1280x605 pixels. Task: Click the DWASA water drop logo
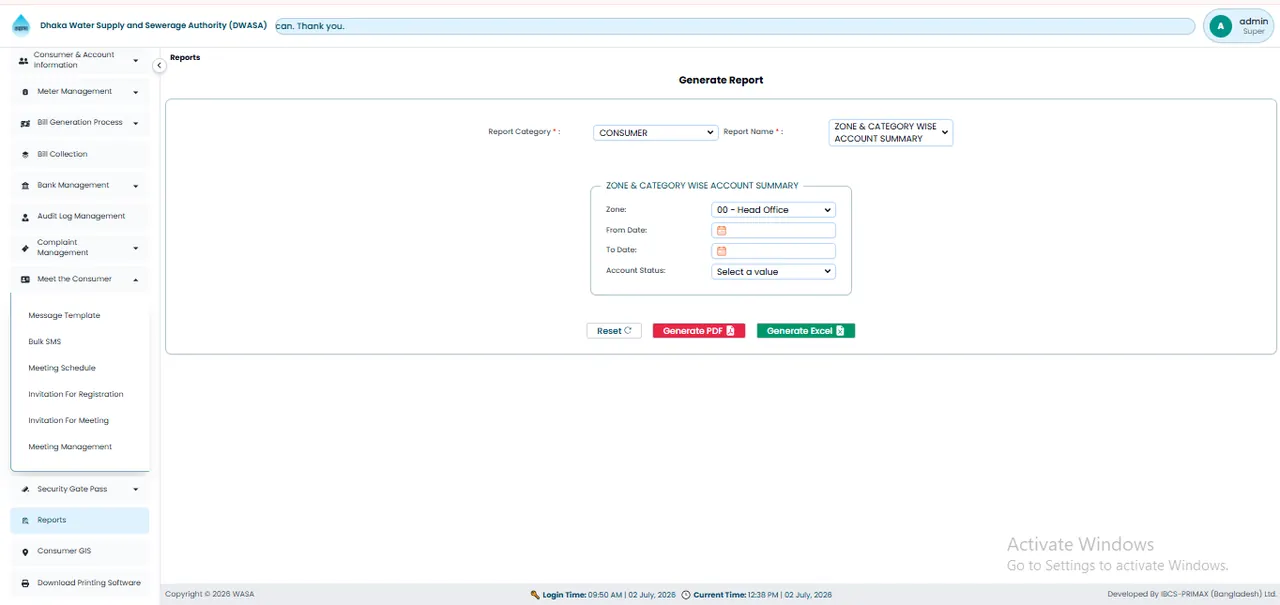[x=21, y=26]
